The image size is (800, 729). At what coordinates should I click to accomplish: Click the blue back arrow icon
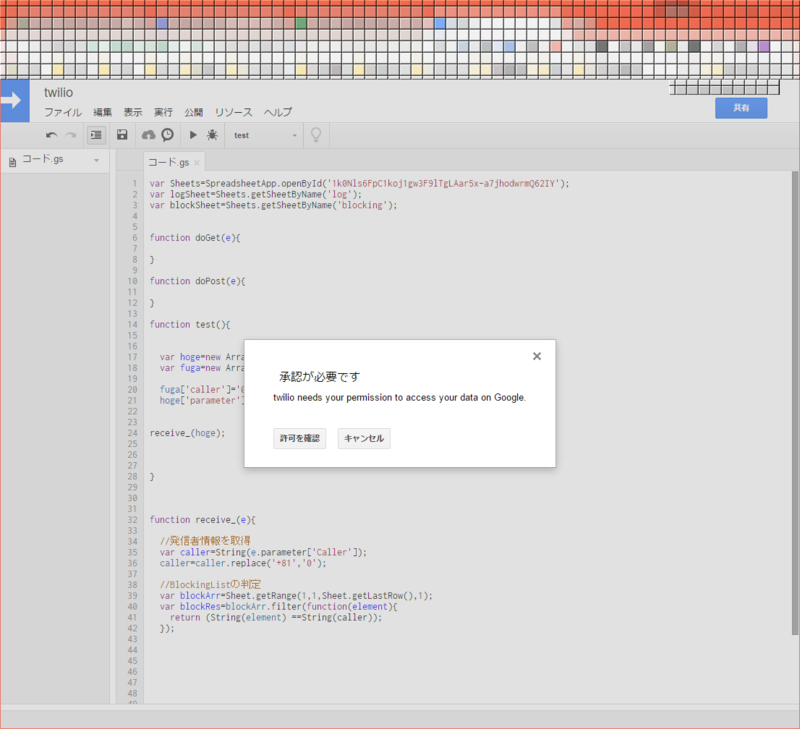[14, 100]
